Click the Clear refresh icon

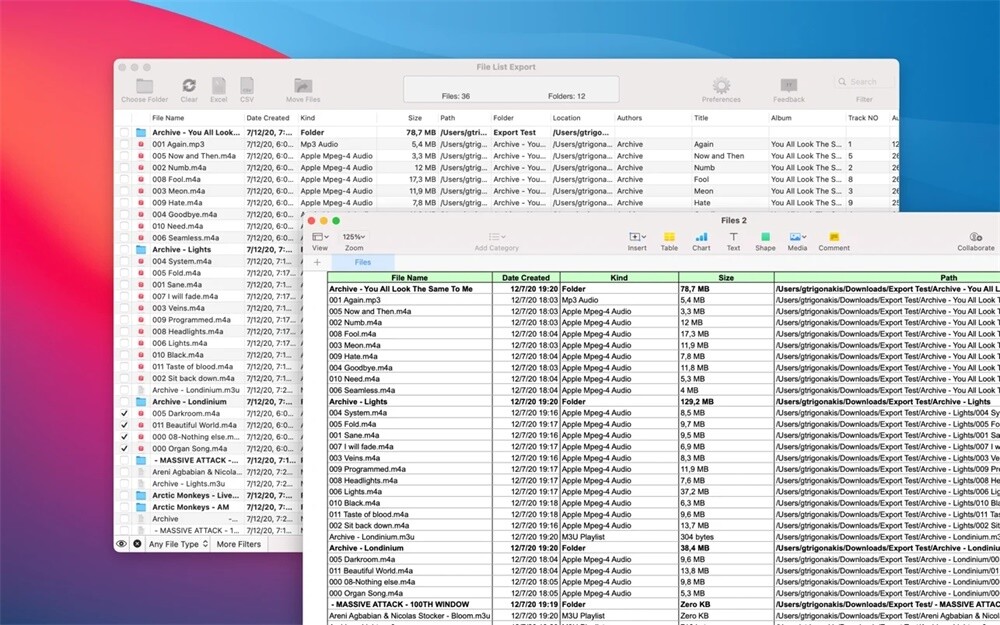[189, 85]
